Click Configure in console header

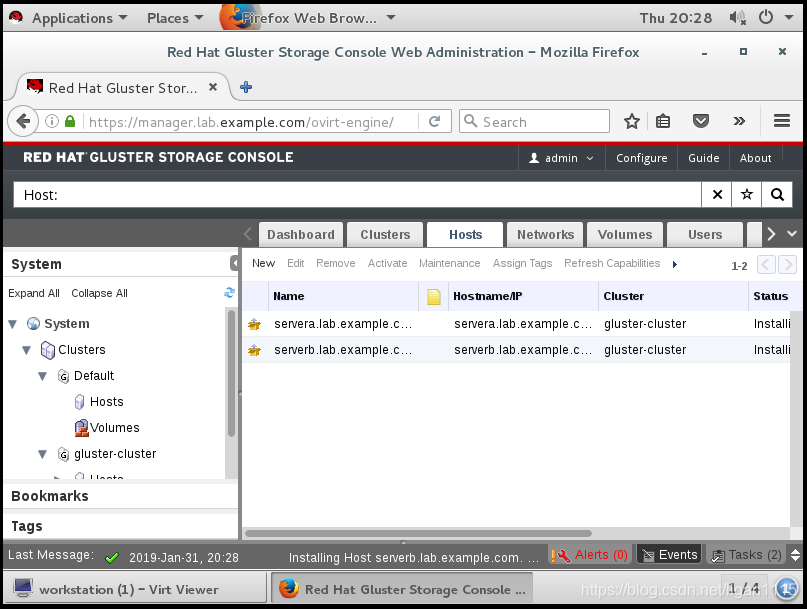[641, 158]
